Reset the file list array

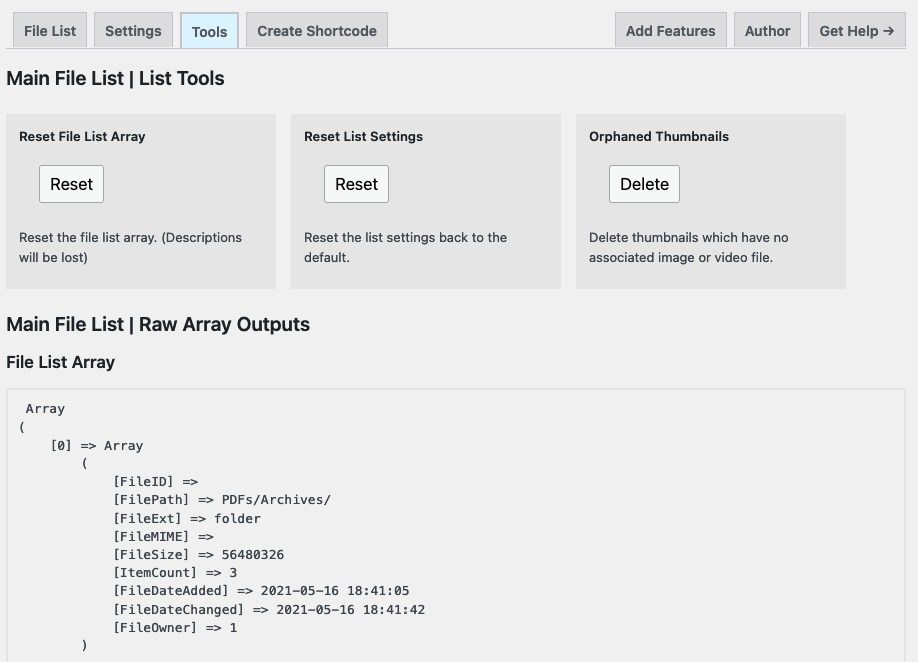[71, 184]
